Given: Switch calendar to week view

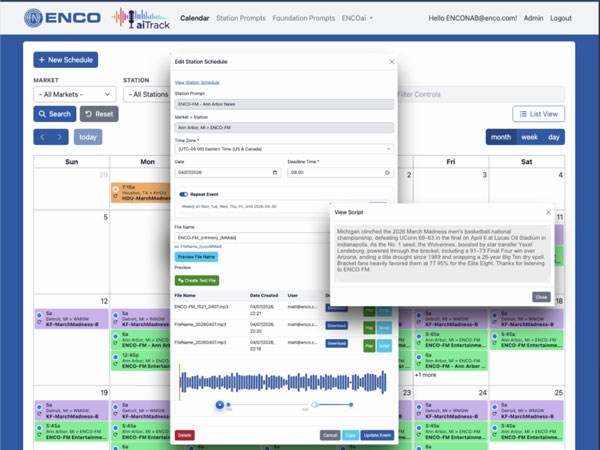Looking at the screenshot, I should point(527,137).
